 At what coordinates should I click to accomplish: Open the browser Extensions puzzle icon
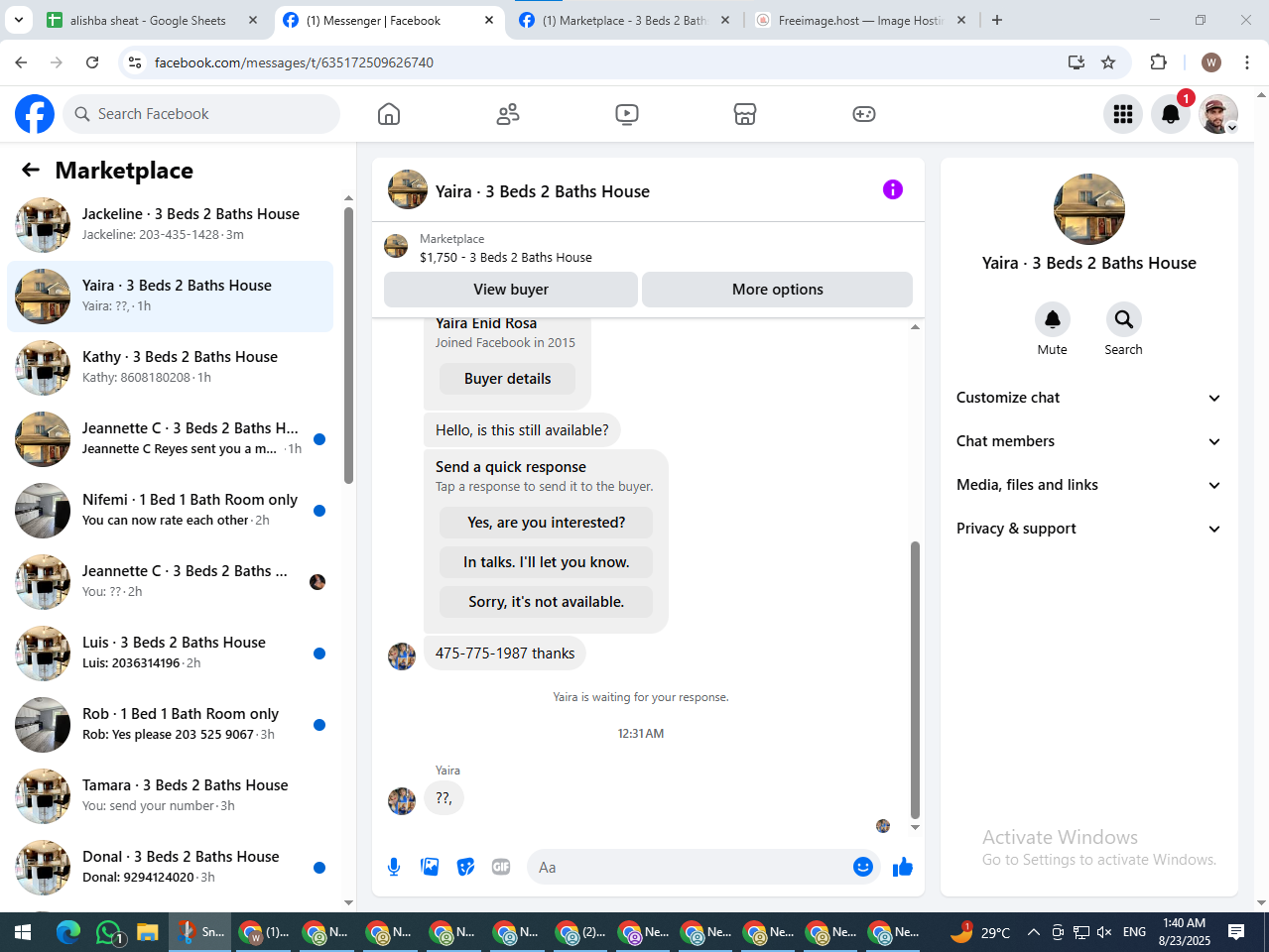point(1158,62)
